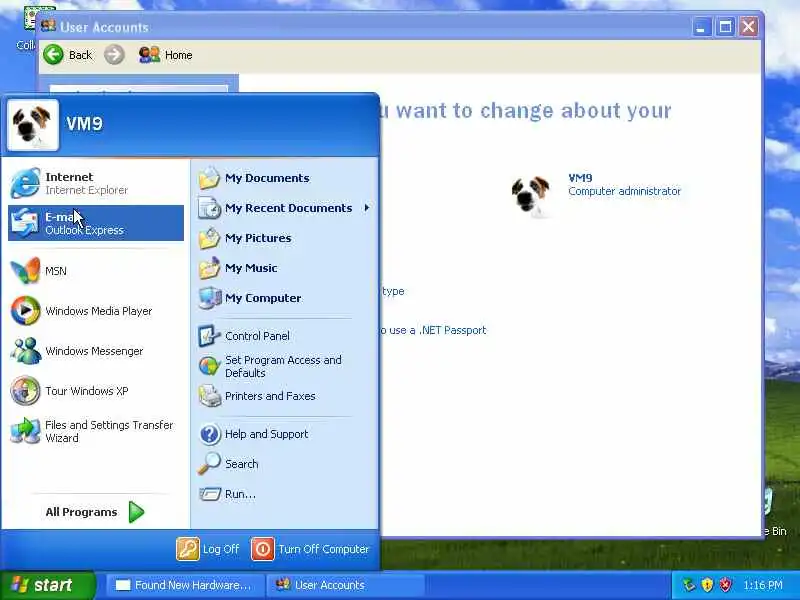Open Help and Support

(x=285, y=434)
